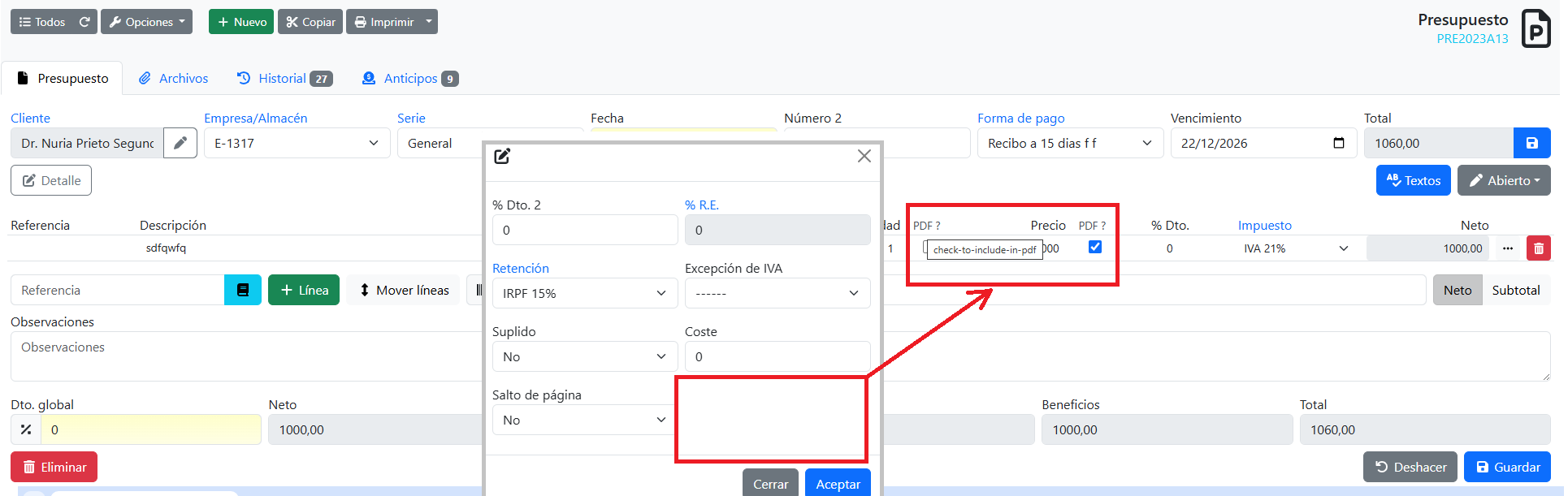The height and width of the screenshot is (496, 1568).
Task: Click into the Observaciones text area
Action: coord(244,357)
